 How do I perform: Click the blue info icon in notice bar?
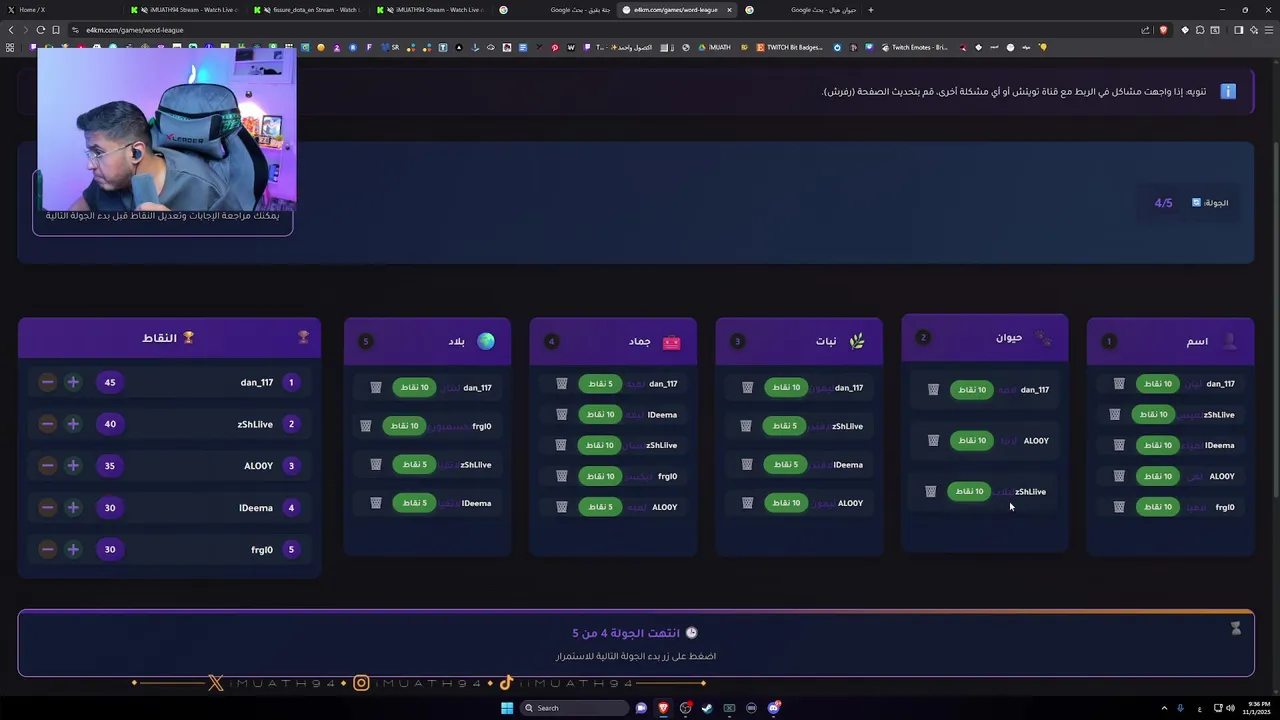(1228, 92)
